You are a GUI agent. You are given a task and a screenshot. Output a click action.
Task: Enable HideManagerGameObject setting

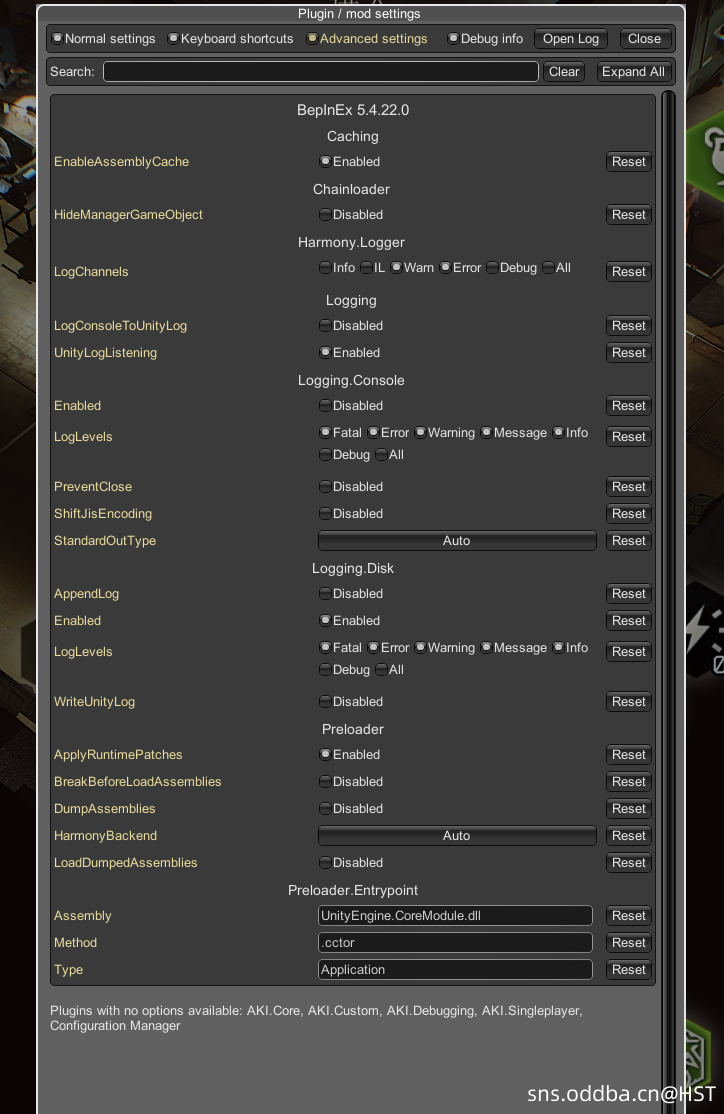point(325,215)
